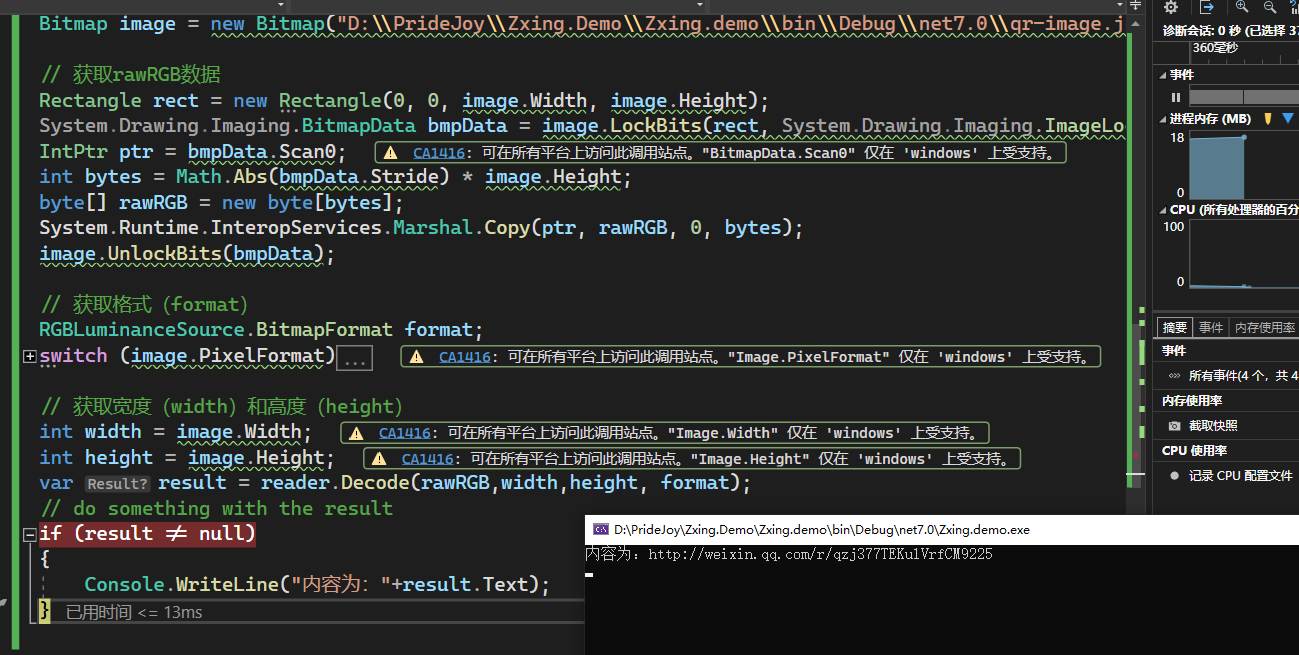Click the console output URL text

(820, 554)
